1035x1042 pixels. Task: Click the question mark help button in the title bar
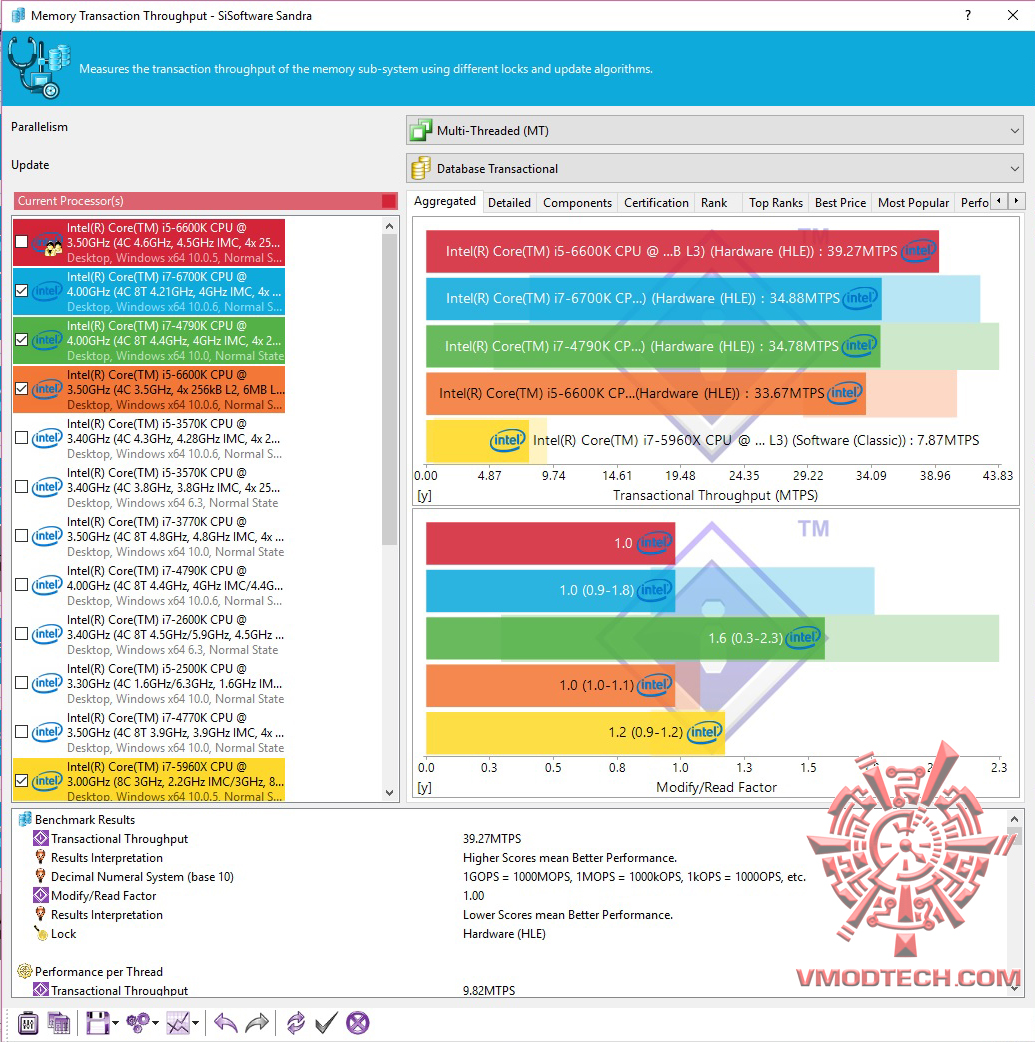[968, 15]
